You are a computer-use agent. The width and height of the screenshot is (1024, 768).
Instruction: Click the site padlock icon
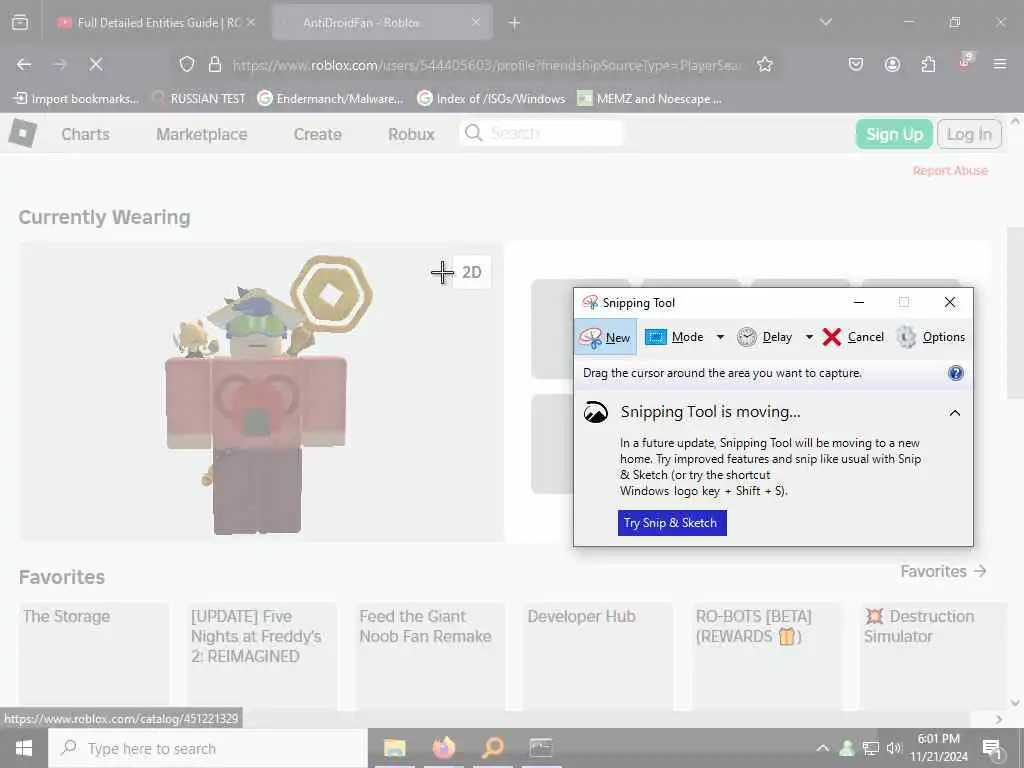(215, 65)
